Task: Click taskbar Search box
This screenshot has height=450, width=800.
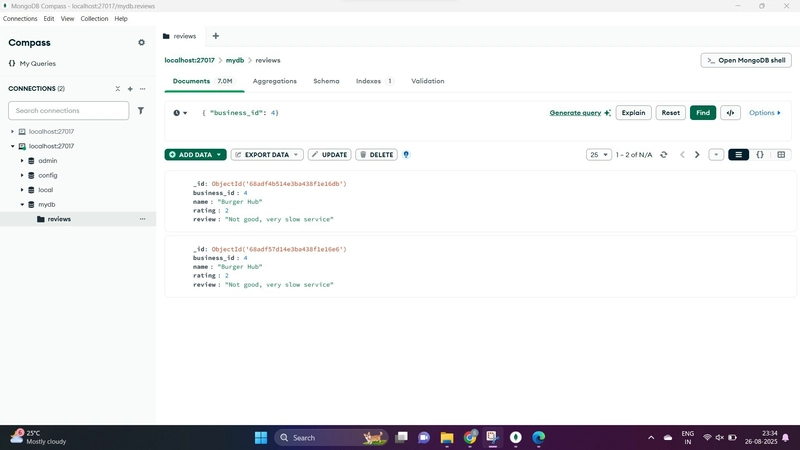Action: click(332, 438)
